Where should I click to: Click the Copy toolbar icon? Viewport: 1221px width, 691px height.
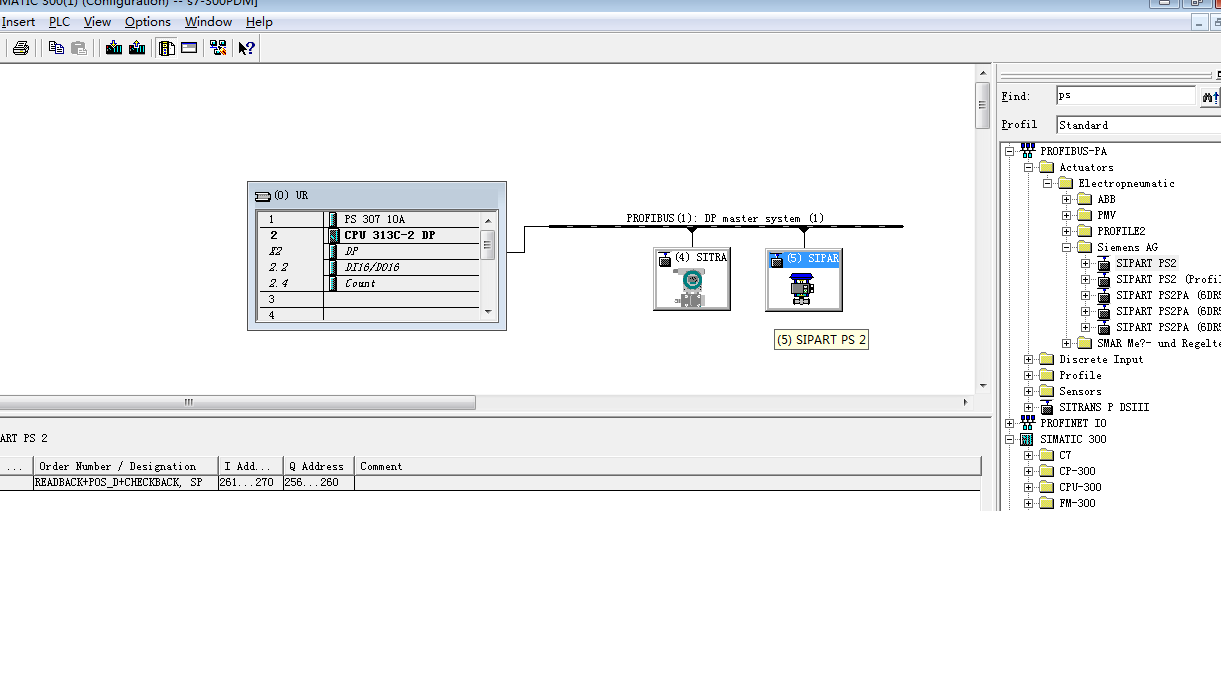coord(56,47)
